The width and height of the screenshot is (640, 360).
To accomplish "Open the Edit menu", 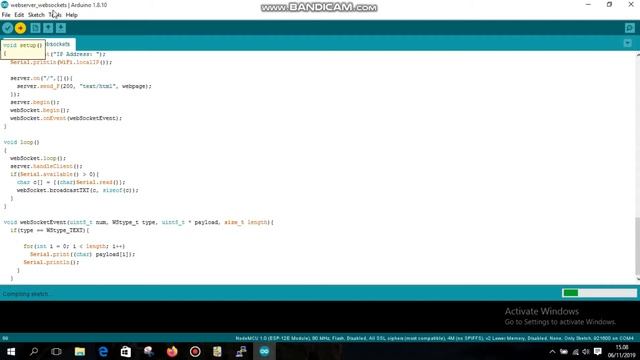I will [x=19, y=15].
